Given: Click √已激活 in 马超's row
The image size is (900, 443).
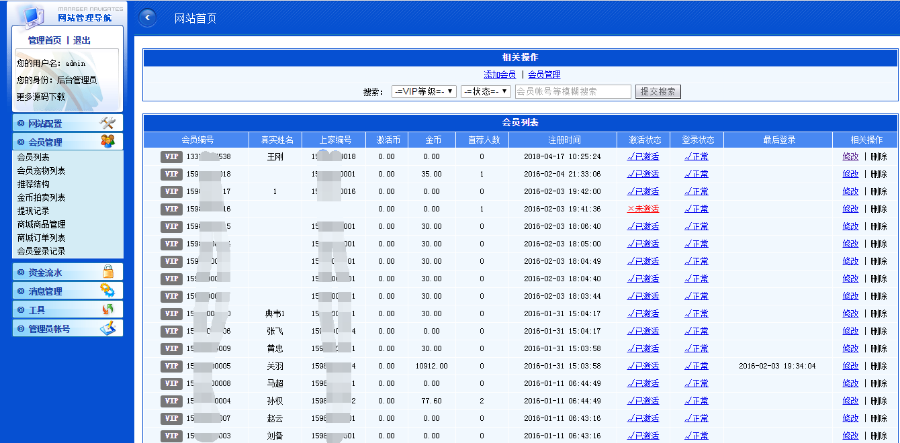Looking at the screenshot, I should (643, 383).
